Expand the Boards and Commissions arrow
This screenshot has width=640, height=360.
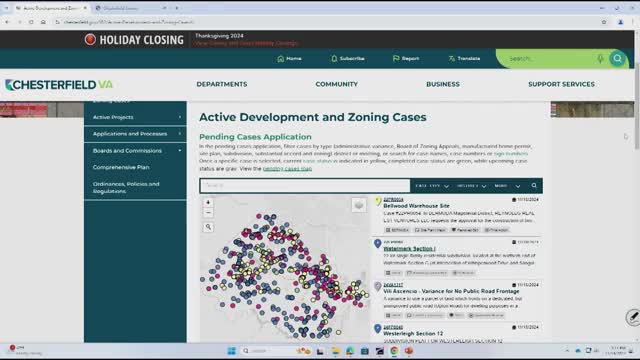(180, 151)
